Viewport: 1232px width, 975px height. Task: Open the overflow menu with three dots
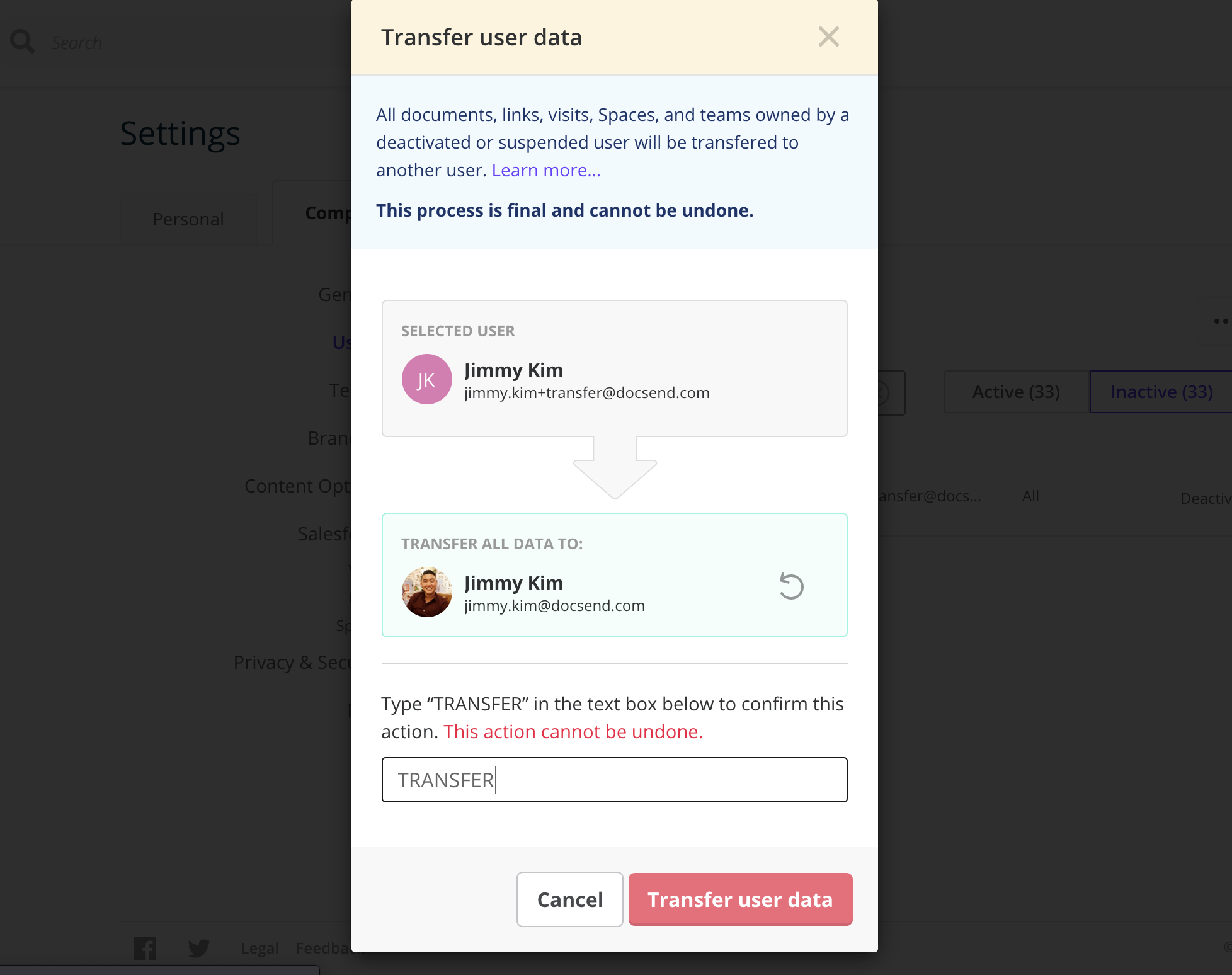[x=1223, y=321]
